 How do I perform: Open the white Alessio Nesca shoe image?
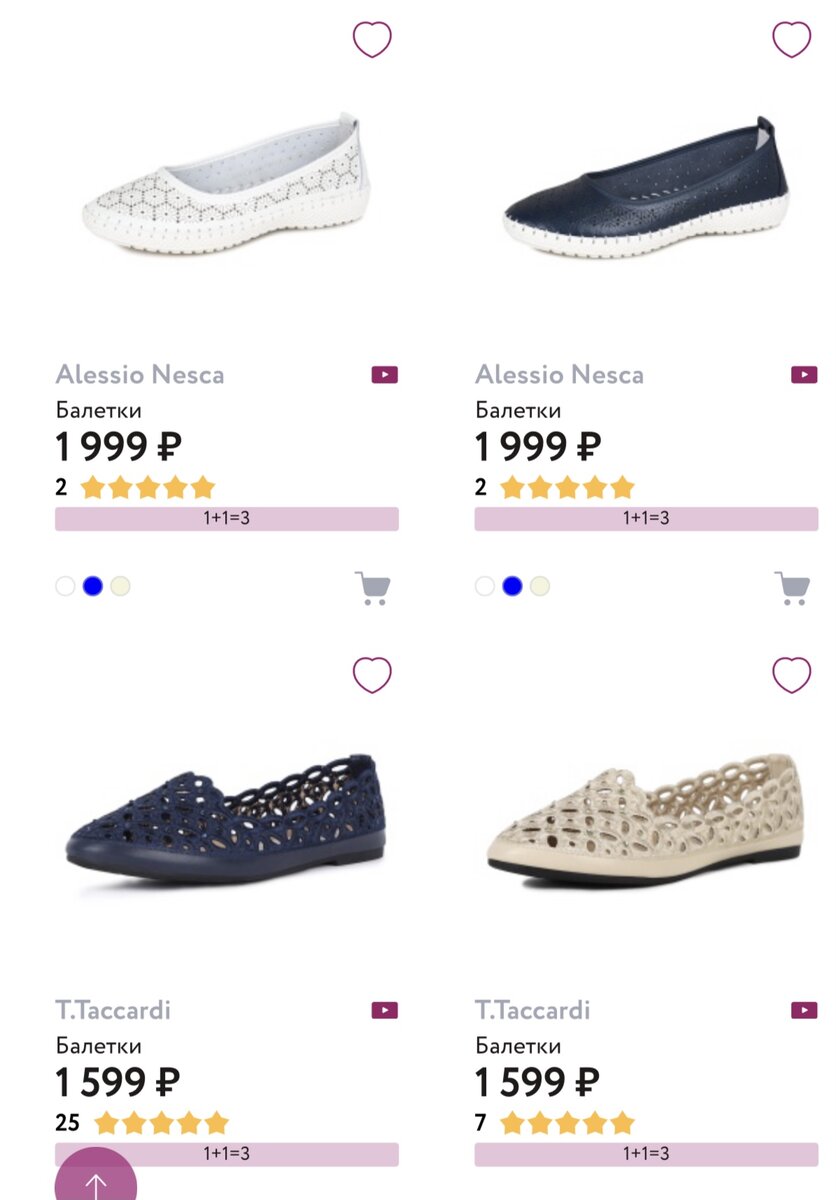227,187
